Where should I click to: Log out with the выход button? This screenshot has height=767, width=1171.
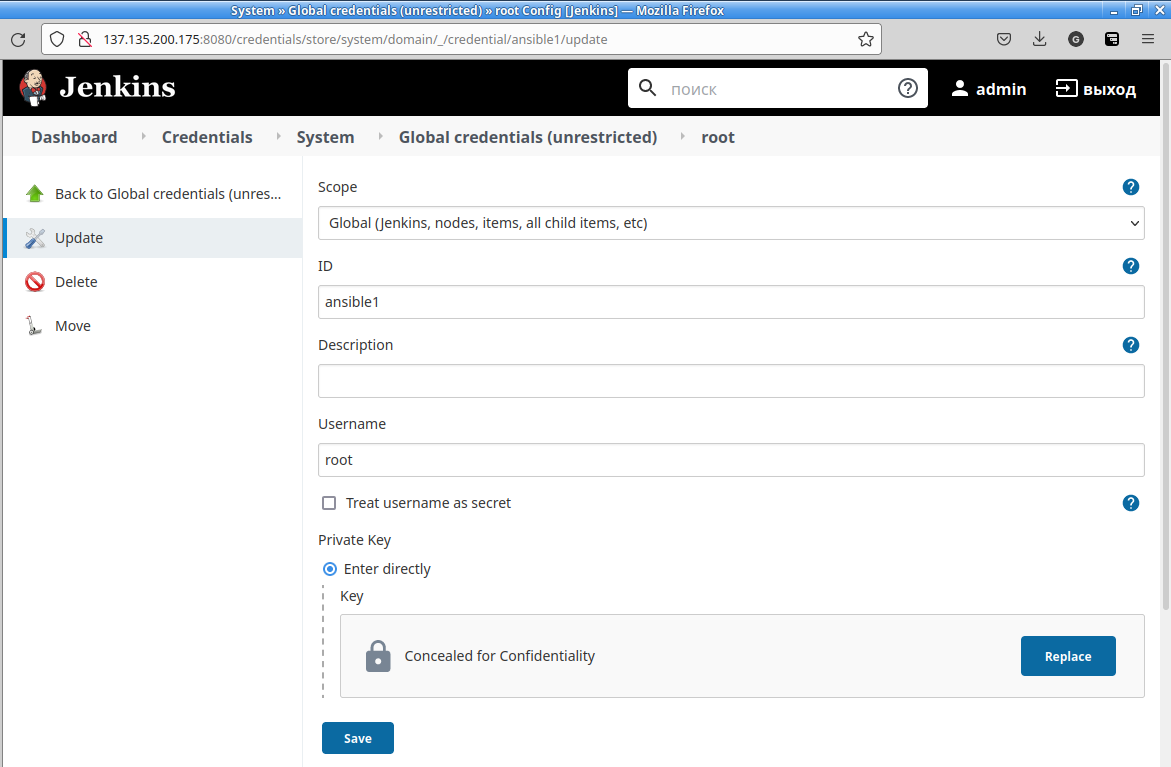pyautogui.click(x=1096, y=89)
